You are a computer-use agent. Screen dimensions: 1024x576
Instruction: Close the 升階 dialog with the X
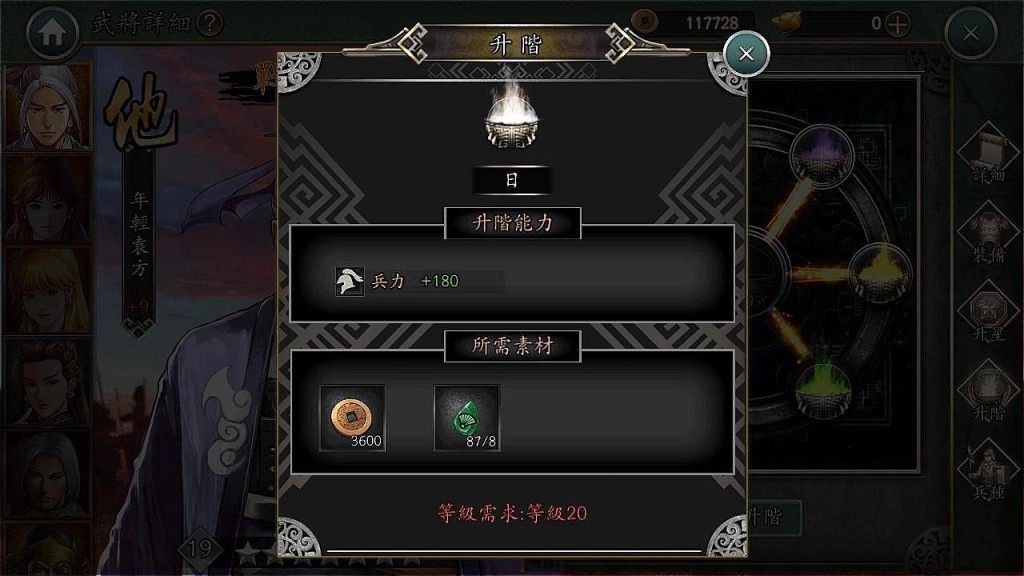[746, 54]
